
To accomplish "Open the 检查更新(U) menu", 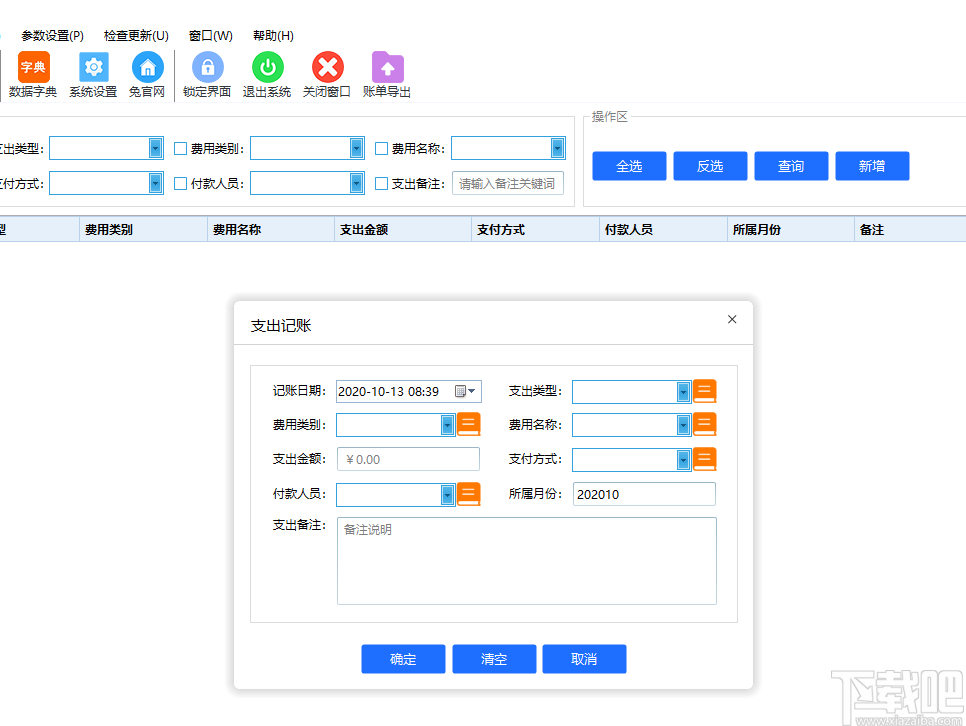I will (x=135, y=34).
